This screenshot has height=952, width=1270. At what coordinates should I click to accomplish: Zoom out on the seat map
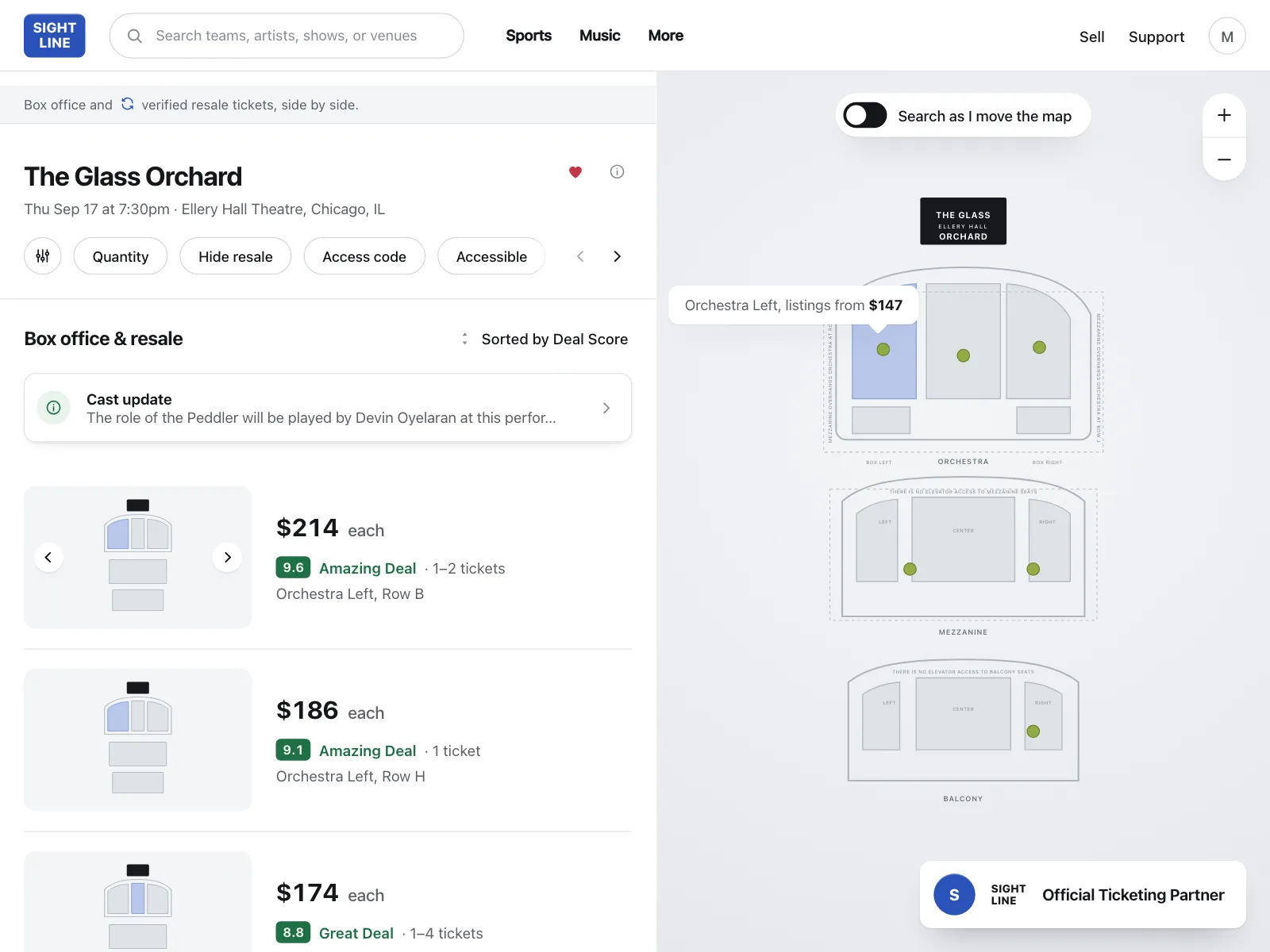[x=1225, y=159]
